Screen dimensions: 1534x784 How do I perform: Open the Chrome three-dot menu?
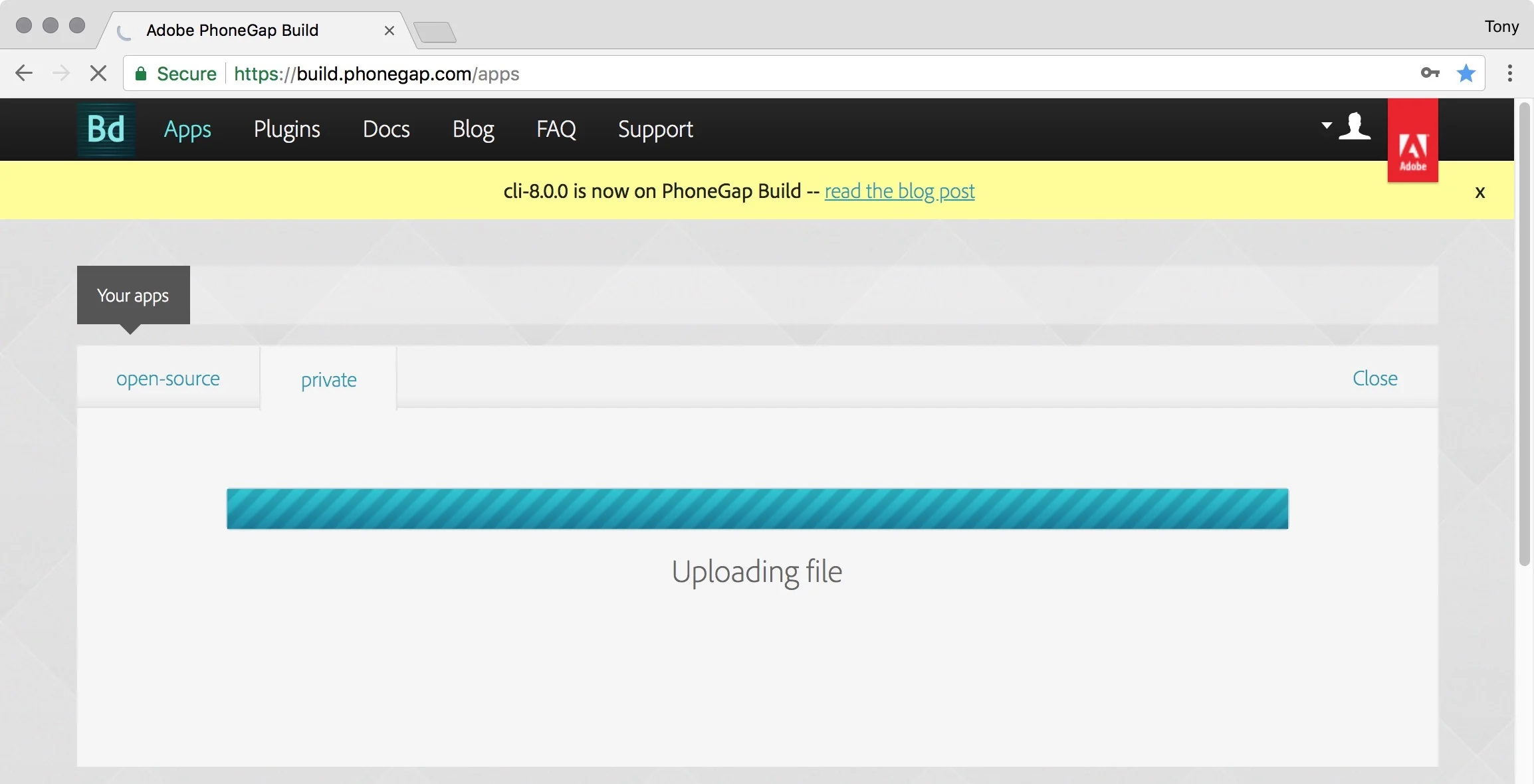[x=1510, y=73]
